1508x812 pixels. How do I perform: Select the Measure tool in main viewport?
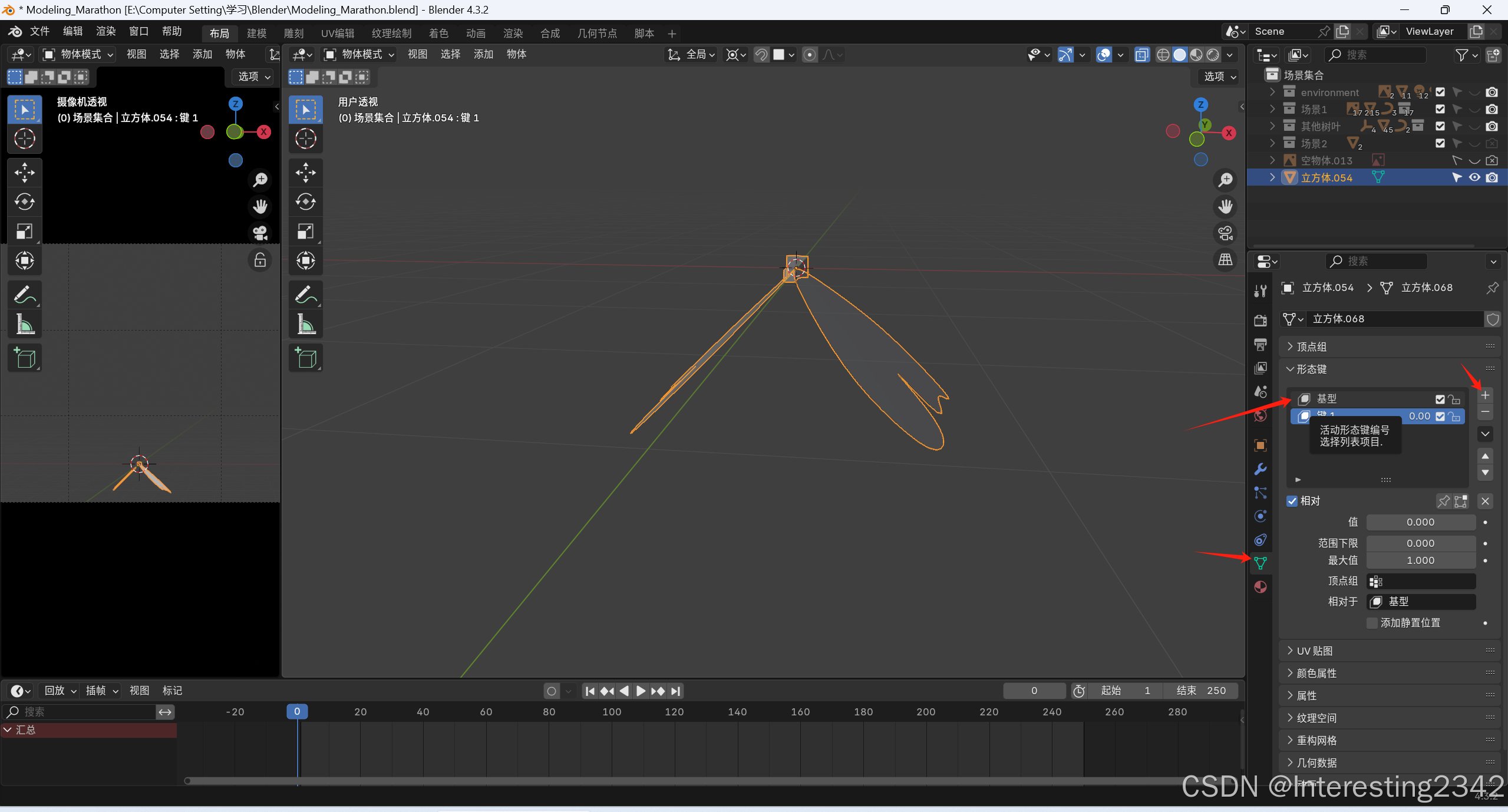305,324
